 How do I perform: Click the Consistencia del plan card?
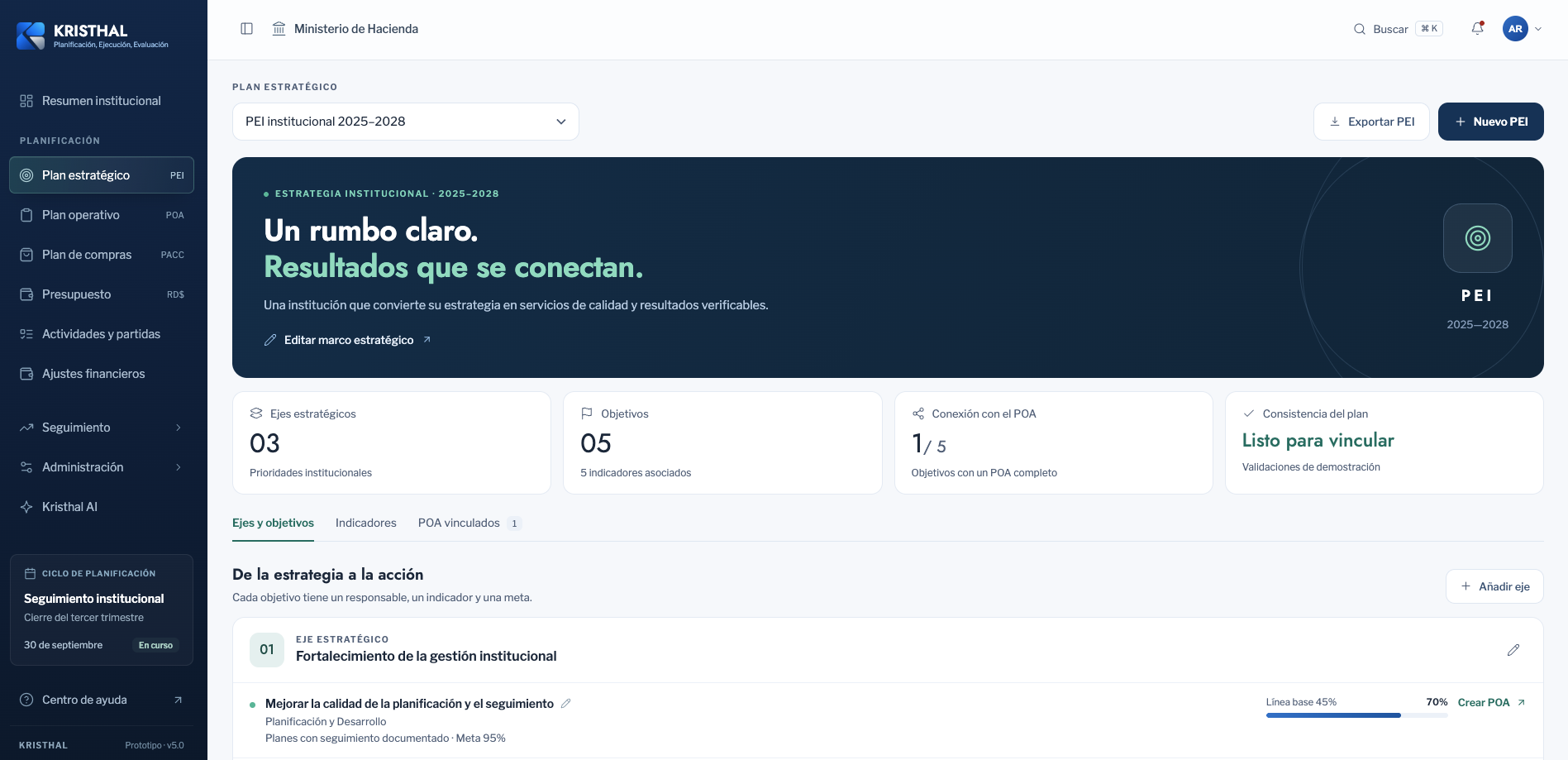point(1385,443)
